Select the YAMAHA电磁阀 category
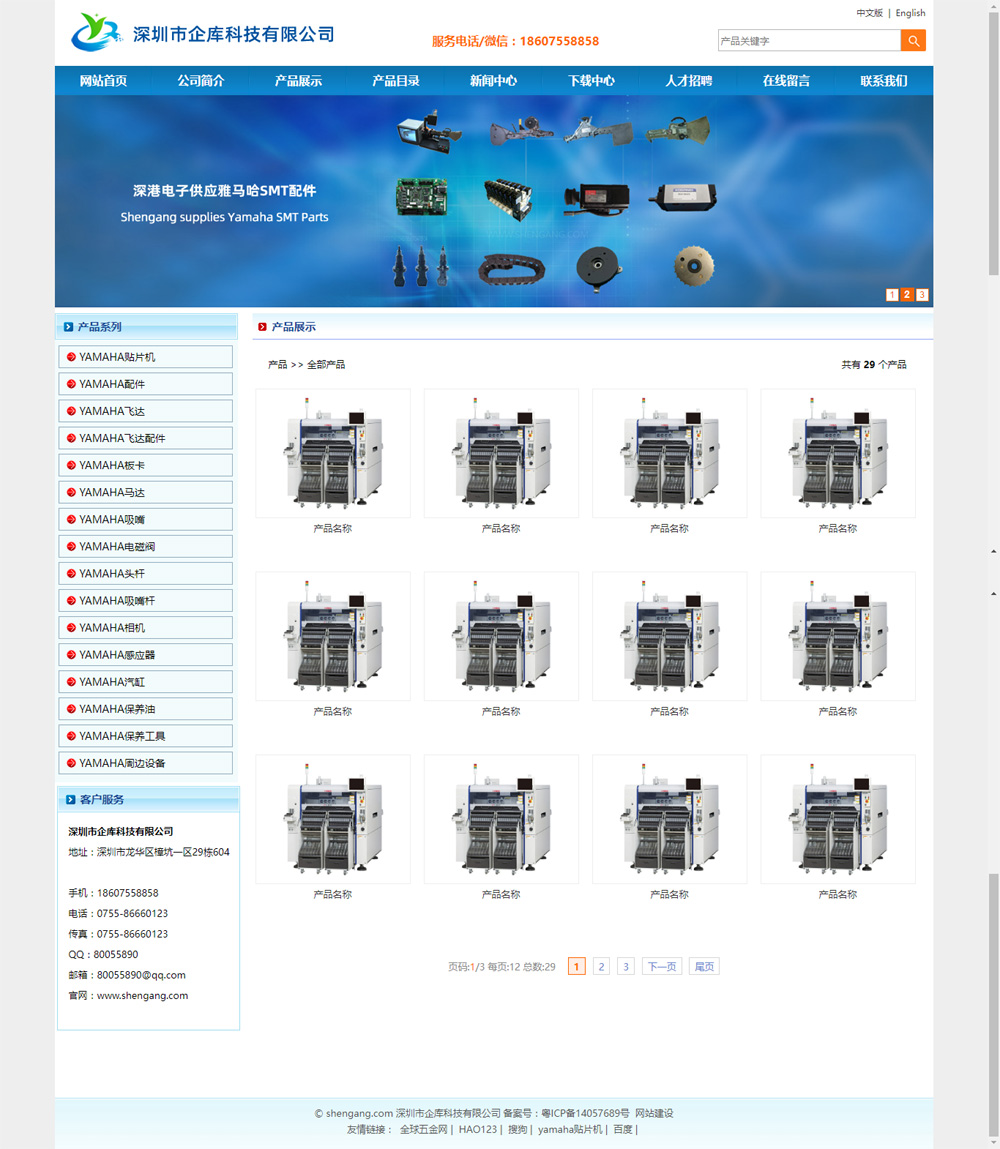The image size is (1000, 1149). [146, 547]
